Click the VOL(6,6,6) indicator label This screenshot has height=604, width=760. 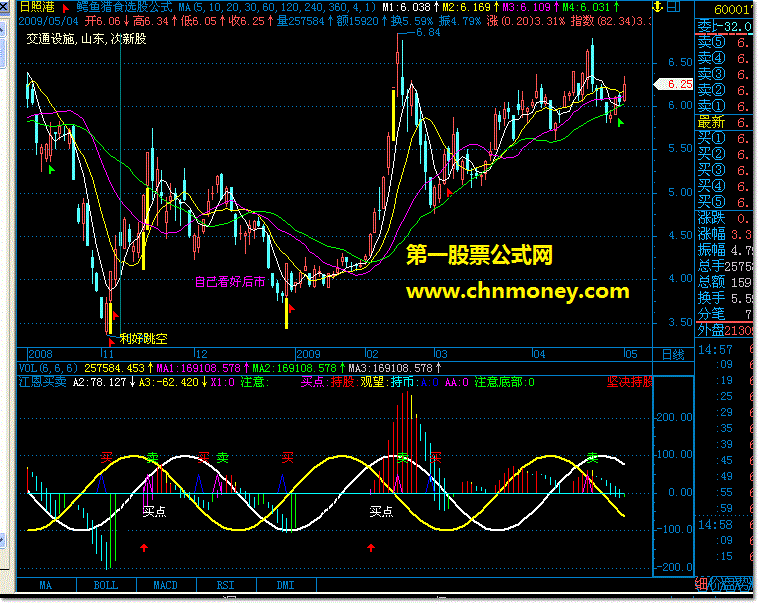pos(48,368)
